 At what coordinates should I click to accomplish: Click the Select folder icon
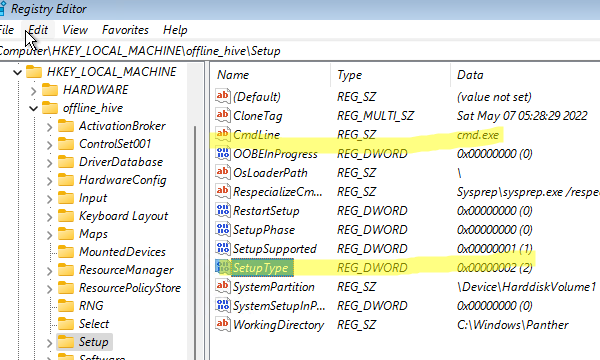coord(66,323)
